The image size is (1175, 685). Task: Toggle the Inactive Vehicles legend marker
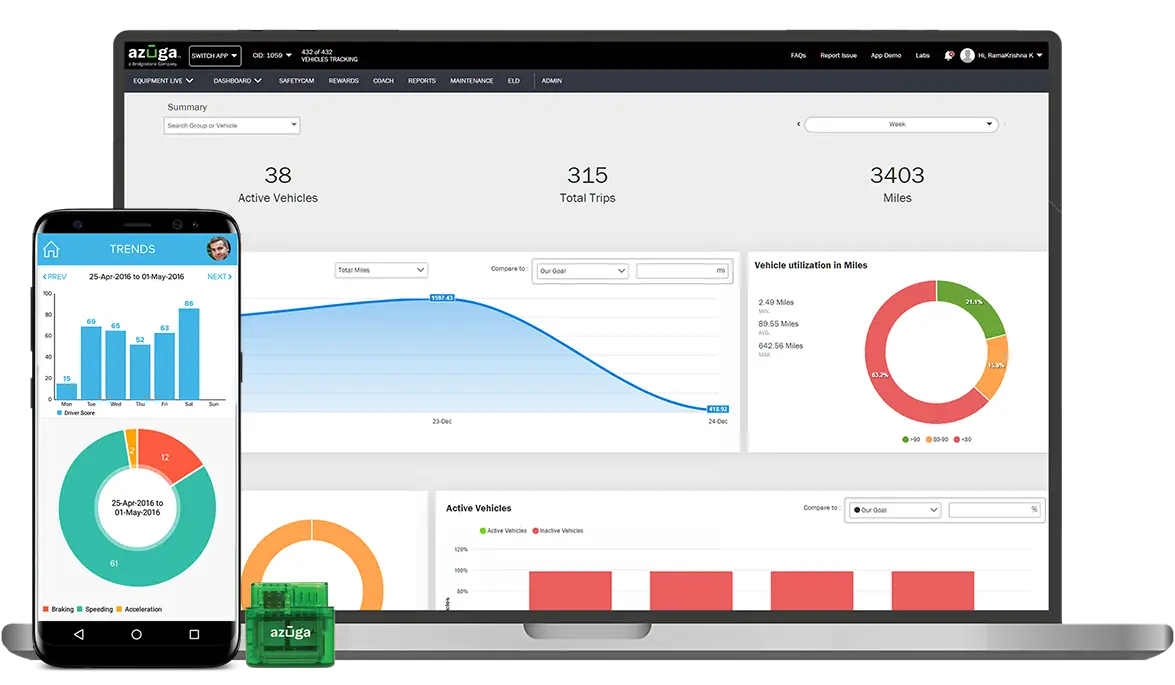535,531
